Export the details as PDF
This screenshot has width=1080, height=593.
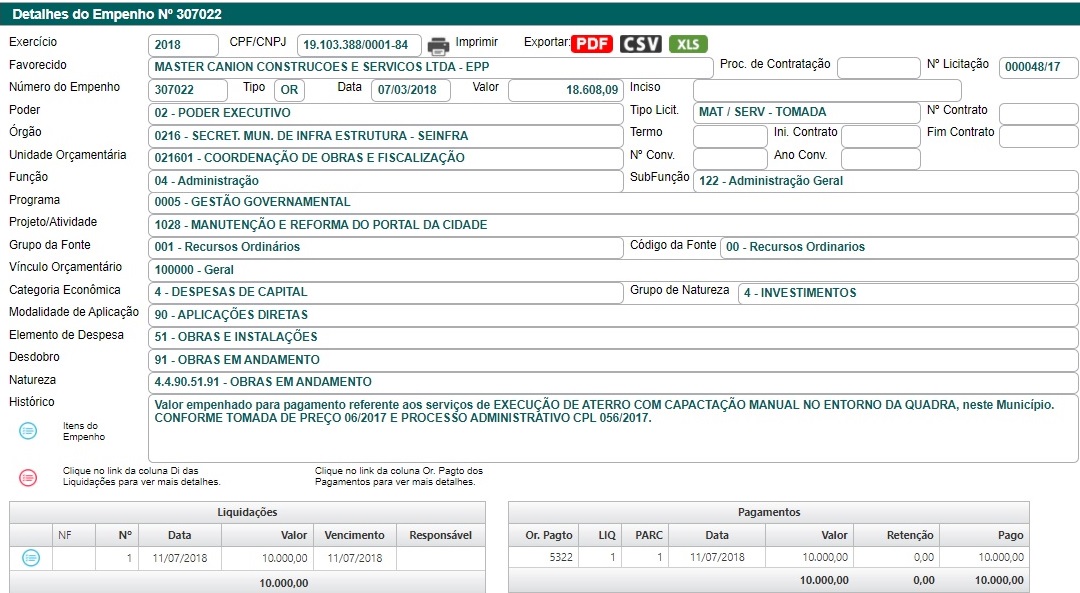coord(592,44)
